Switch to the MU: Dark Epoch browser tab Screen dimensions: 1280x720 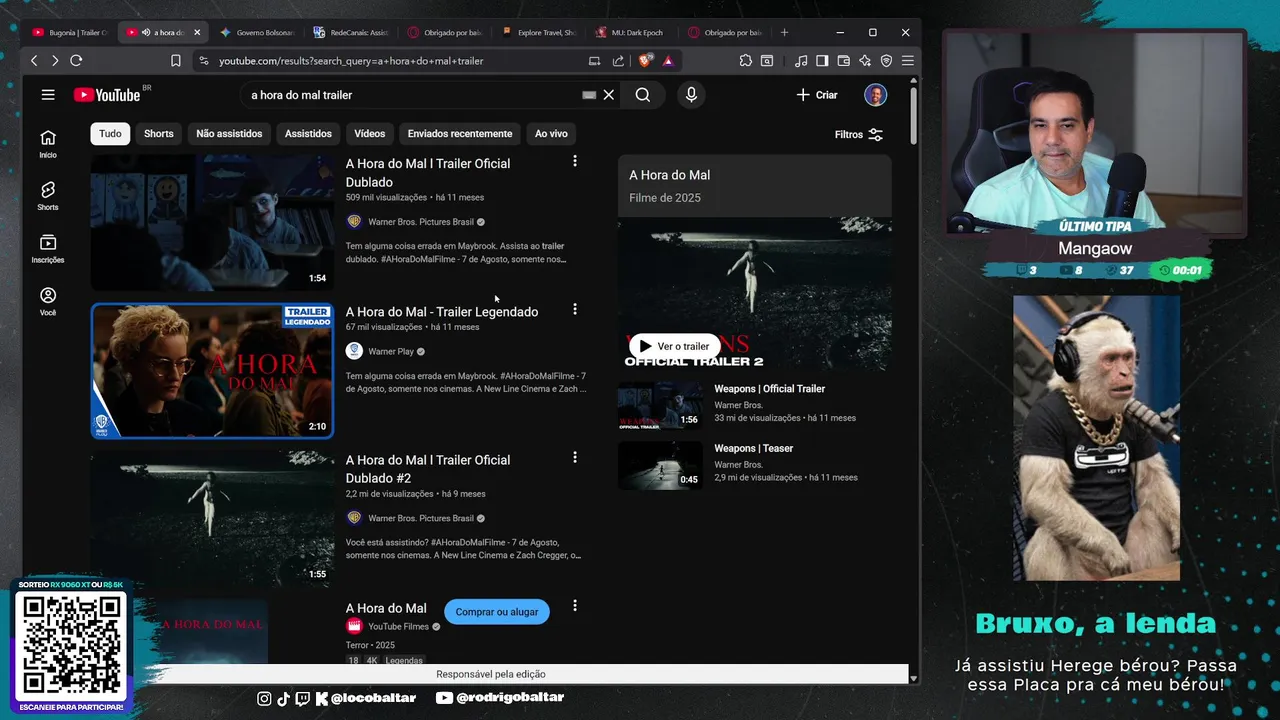click(x=632, y=32)
